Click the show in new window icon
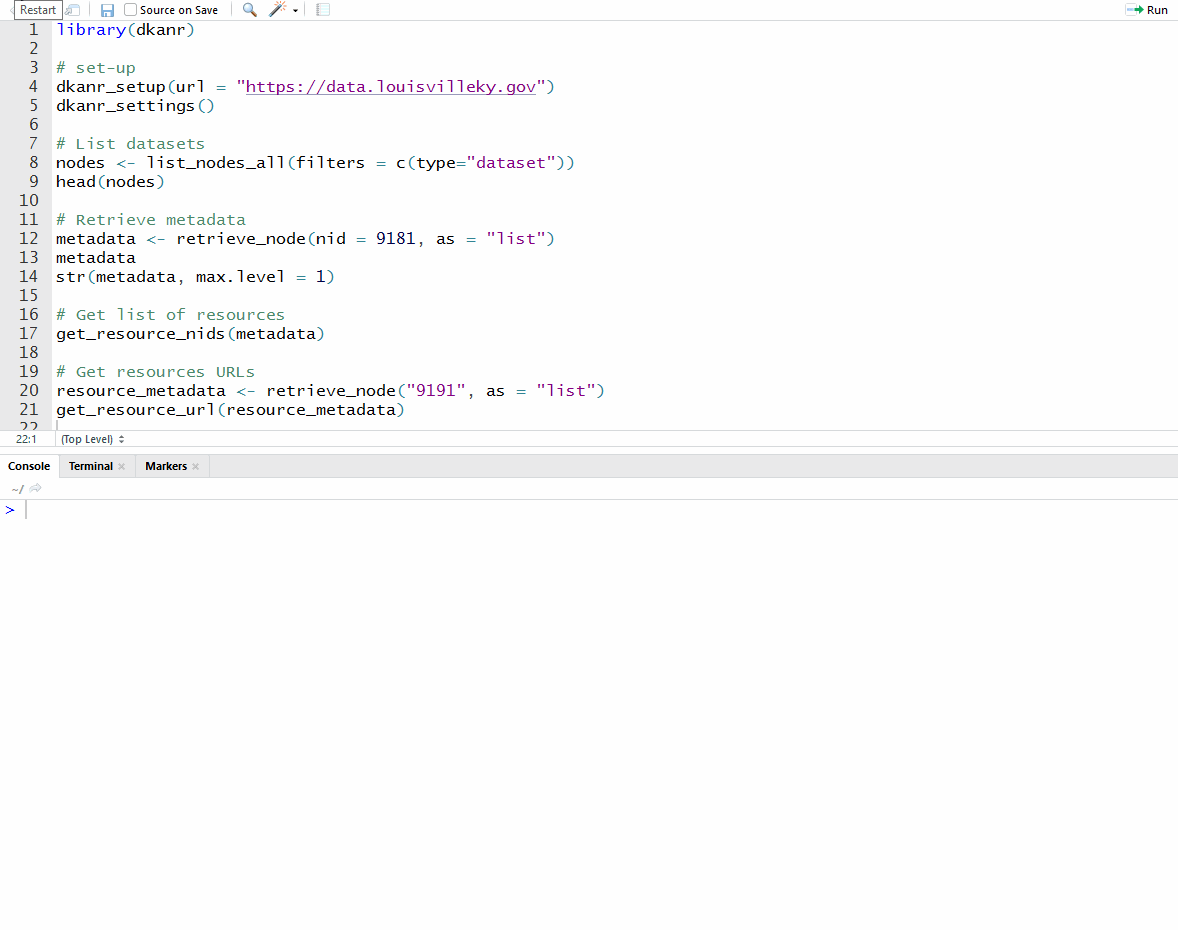This screenshot has width=1178, height=930. coord(73,10)
